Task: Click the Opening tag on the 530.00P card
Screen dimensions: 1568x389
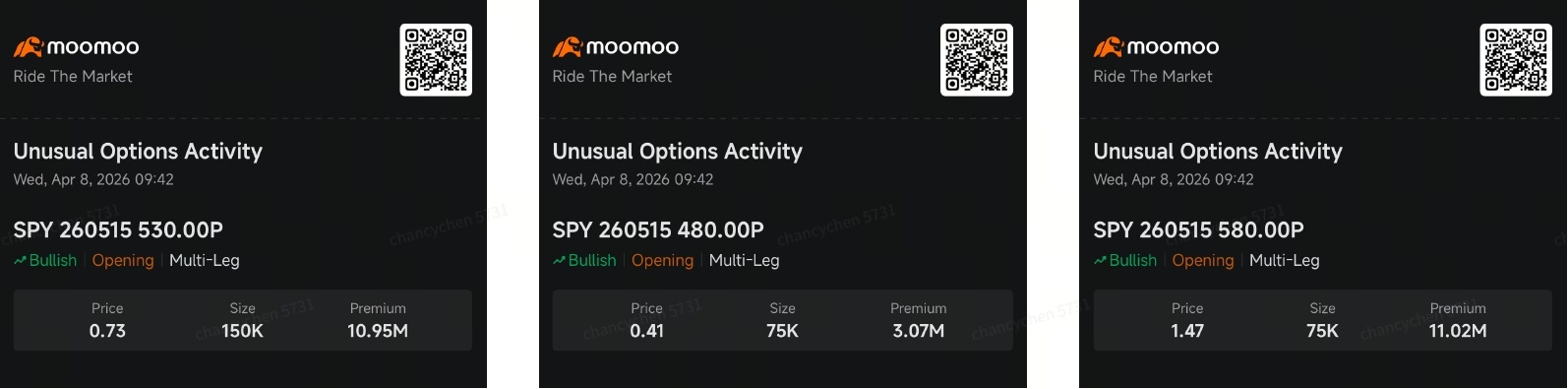Action: point(123,261)
